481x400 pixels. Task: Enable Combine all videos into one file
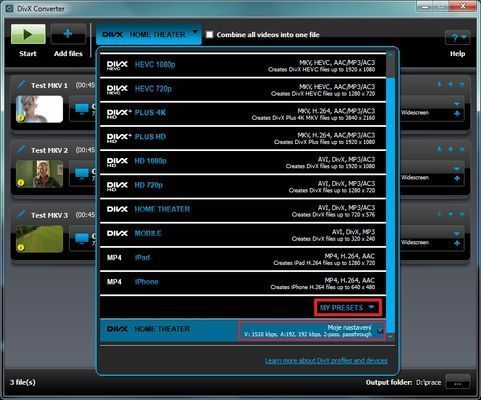209,34
